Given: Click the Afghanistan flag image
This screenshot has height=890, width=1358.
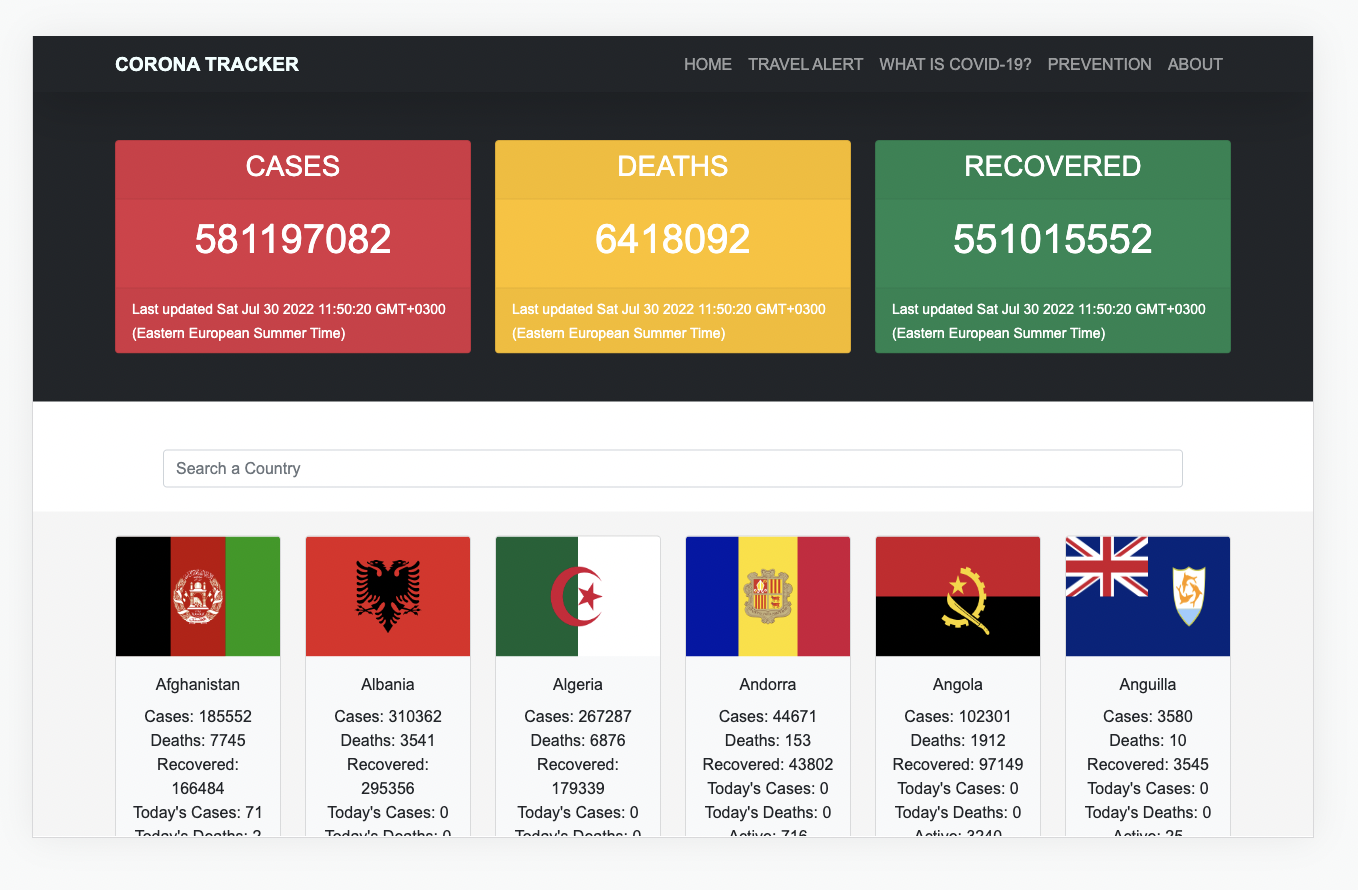Looking at the screenshot, I should tap(197, 595).
